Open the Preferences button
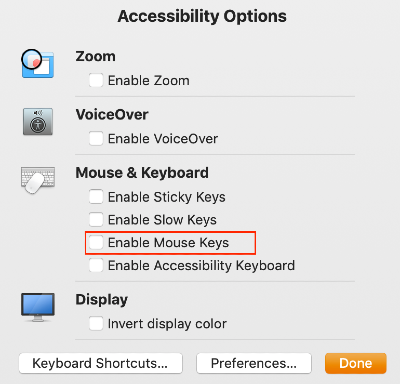The image size is (400, 384). [254, 363]
